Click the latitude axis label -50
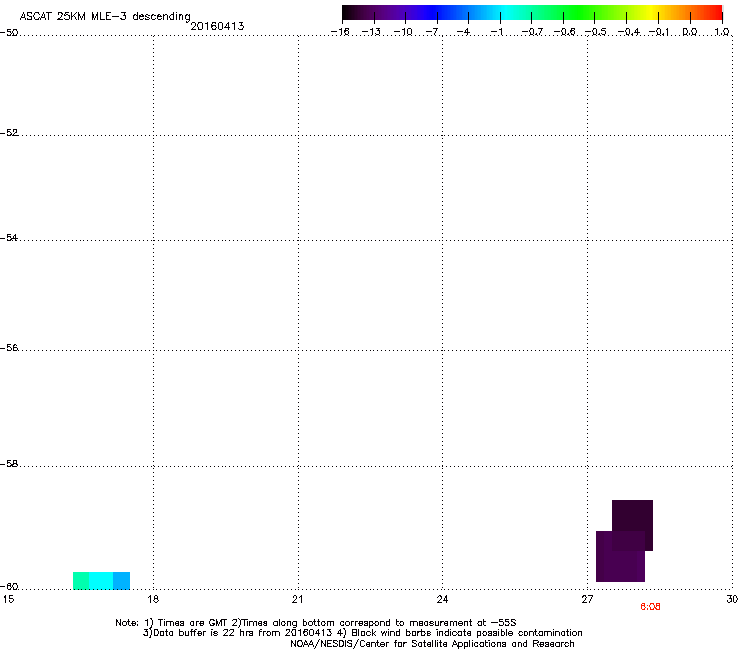Screen dimensions: 740x650 pyautogui.click(x=9, y=33)
